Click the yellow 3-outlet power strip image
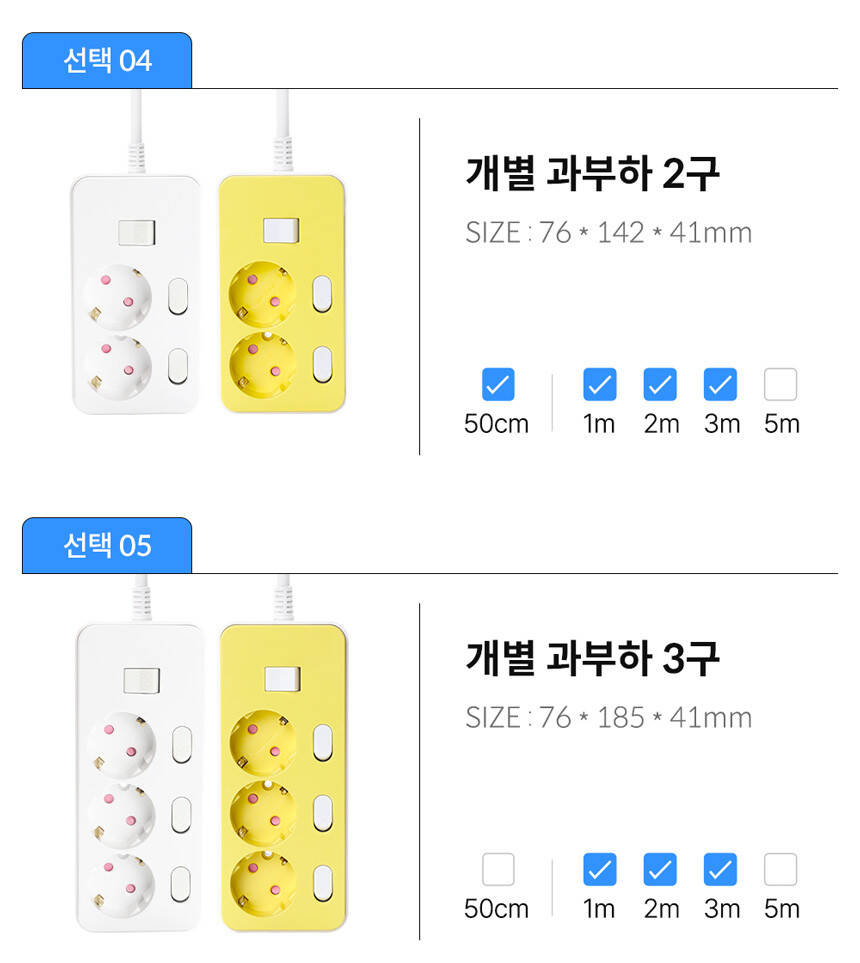The image size is (860, 963). point(284,778)
